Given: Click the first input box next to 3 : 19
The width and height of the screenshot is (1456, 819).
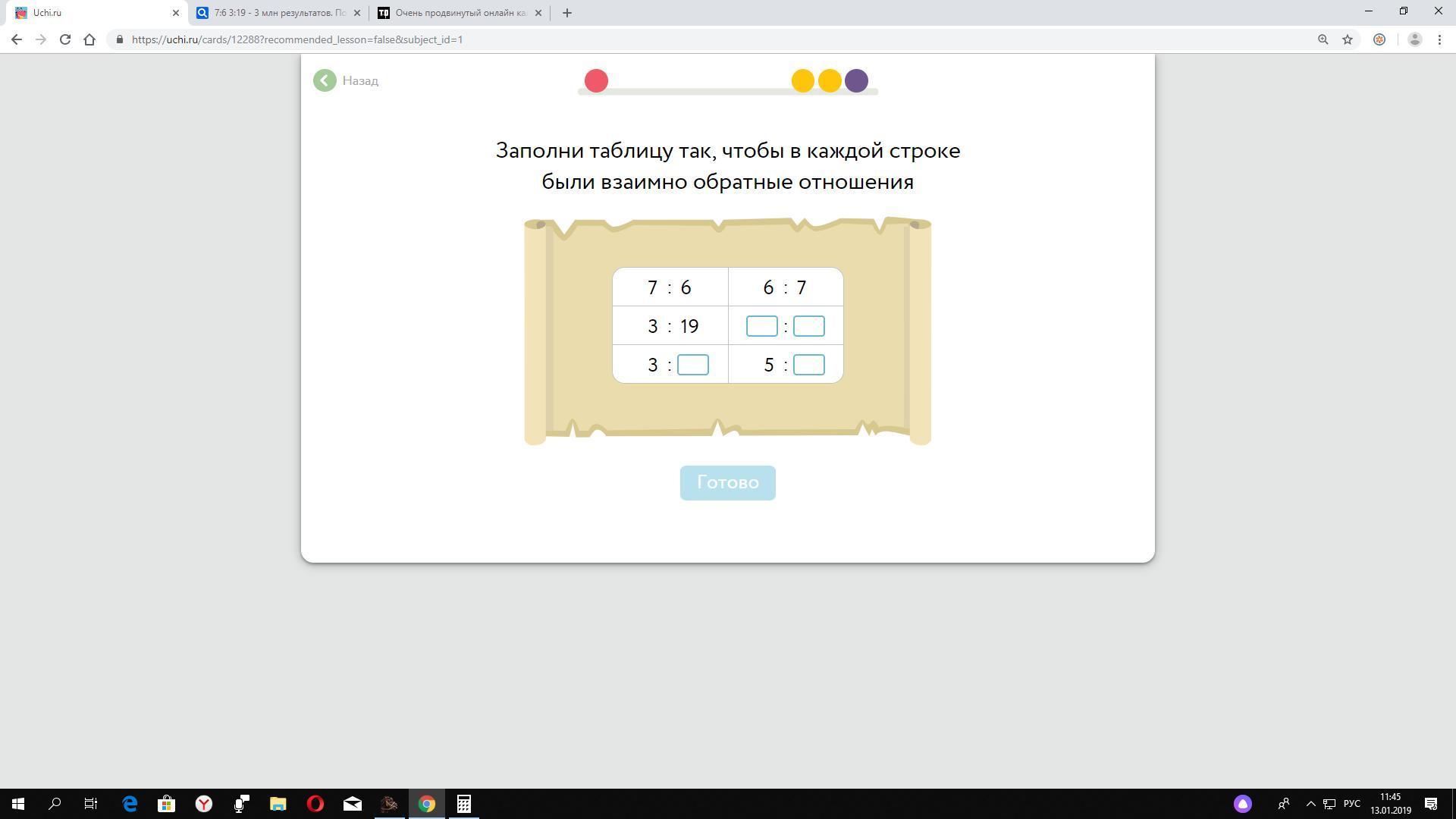Looking at the screenshot, I should click(x=761, y=326).
